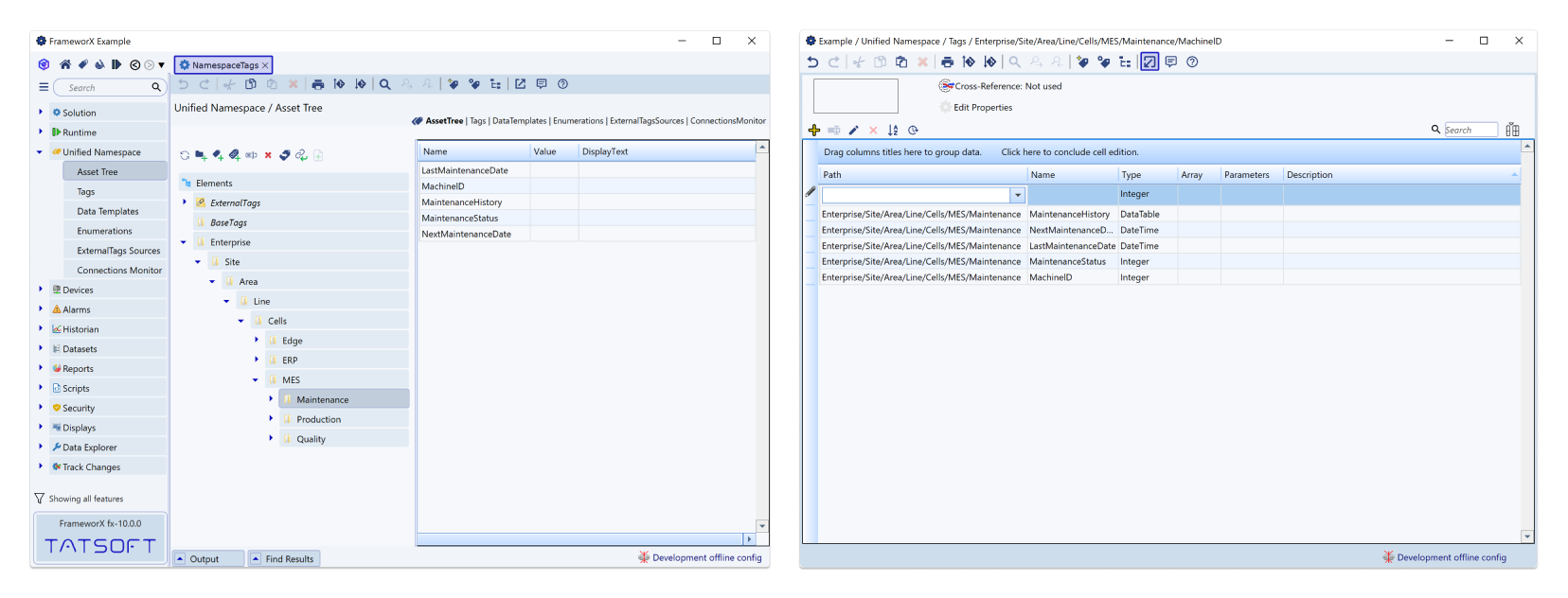Toggle the highlighted expand-view toolbar button
The image size is (1568, 598).
pos(1149,62)
